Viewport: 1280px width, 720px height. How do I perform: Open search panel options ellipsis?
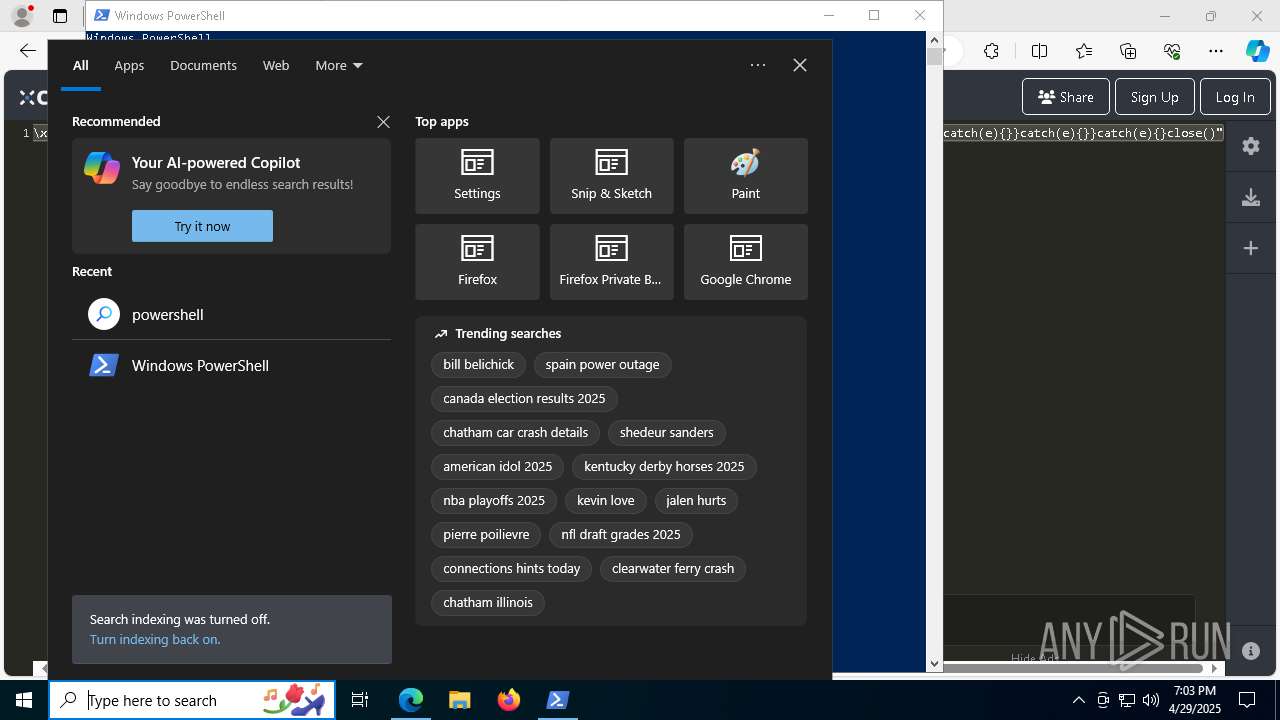tap(758, 65)
